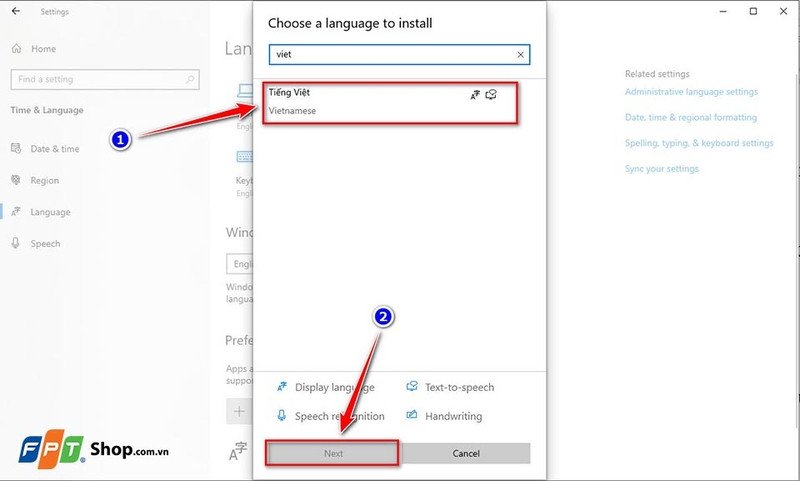The height and width of the screenshot is (481, 800).
Task: Open Administrative language settings link
Action: pos(691,92)
